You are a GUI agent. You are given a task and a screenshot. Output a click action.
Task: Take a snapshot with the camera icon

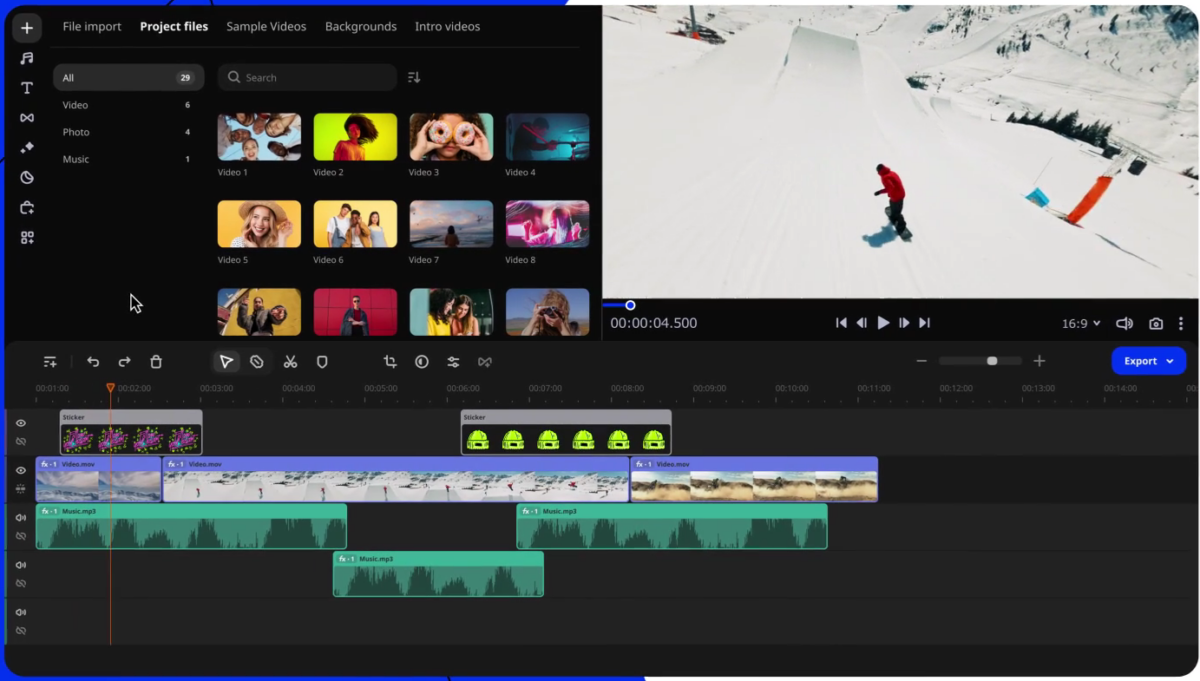point(1156,322)
